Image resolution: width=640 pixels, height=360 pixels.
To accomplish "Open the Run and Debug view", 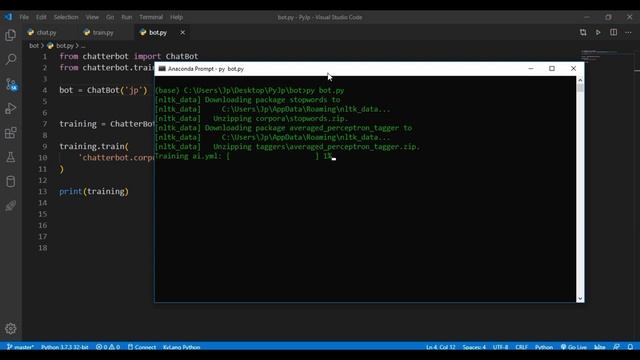I will tap(11, 109).
